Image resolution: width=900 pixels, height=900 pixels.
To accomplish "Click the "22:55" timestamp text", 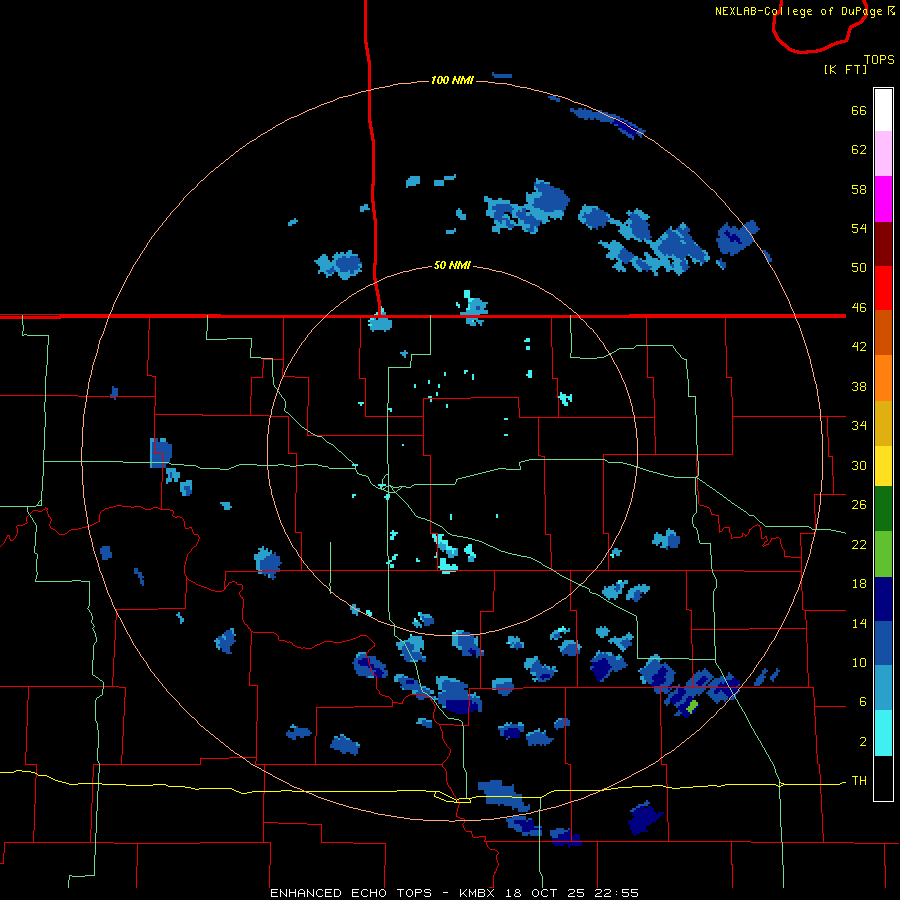I will (x=617, y=893).
